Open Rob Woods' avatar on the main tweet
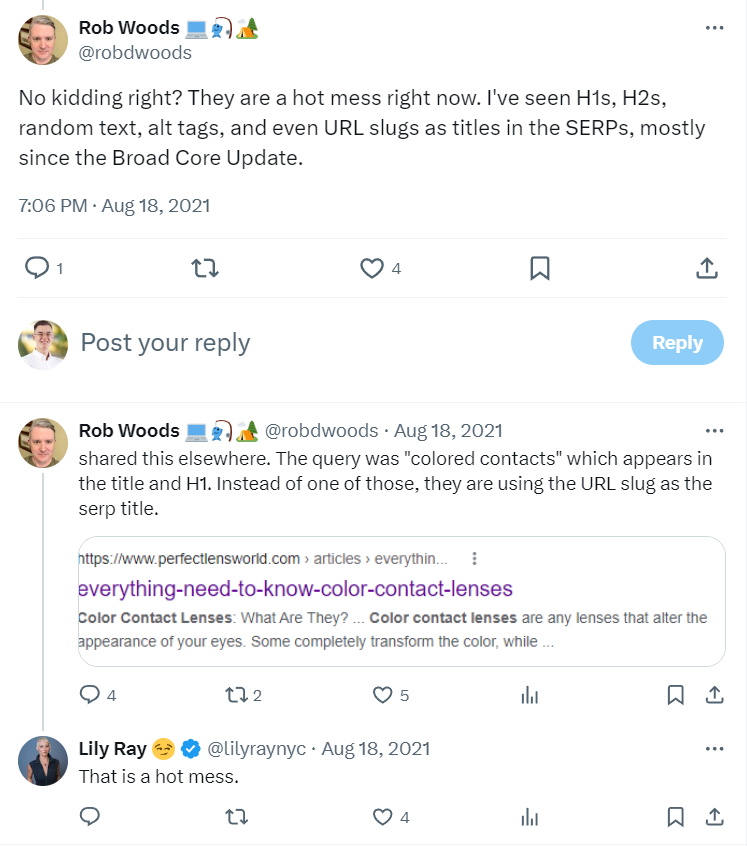 pyautogui.click(x=43, y=40)
